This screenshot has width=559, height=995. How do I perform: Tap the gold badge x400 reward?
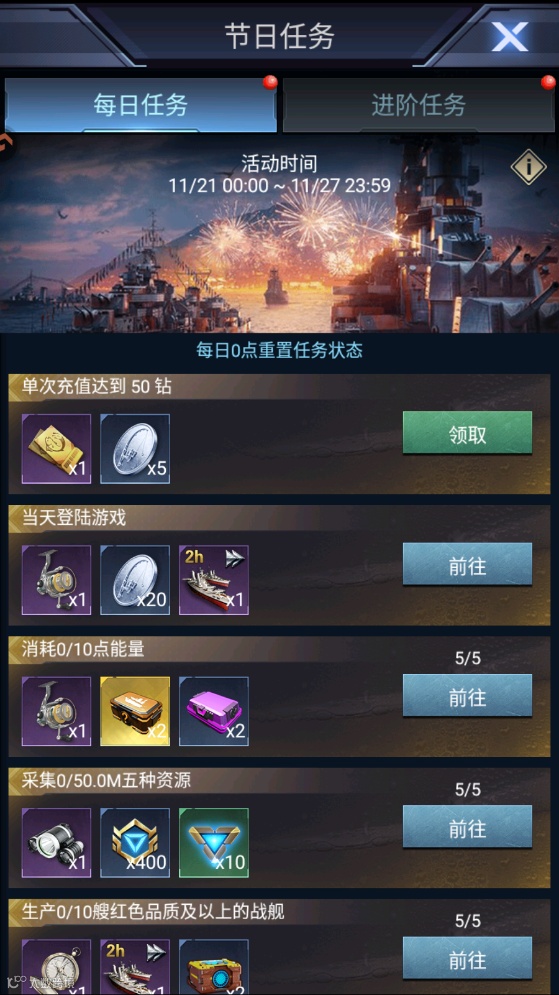pyautogui.click(x=135, y=843)
